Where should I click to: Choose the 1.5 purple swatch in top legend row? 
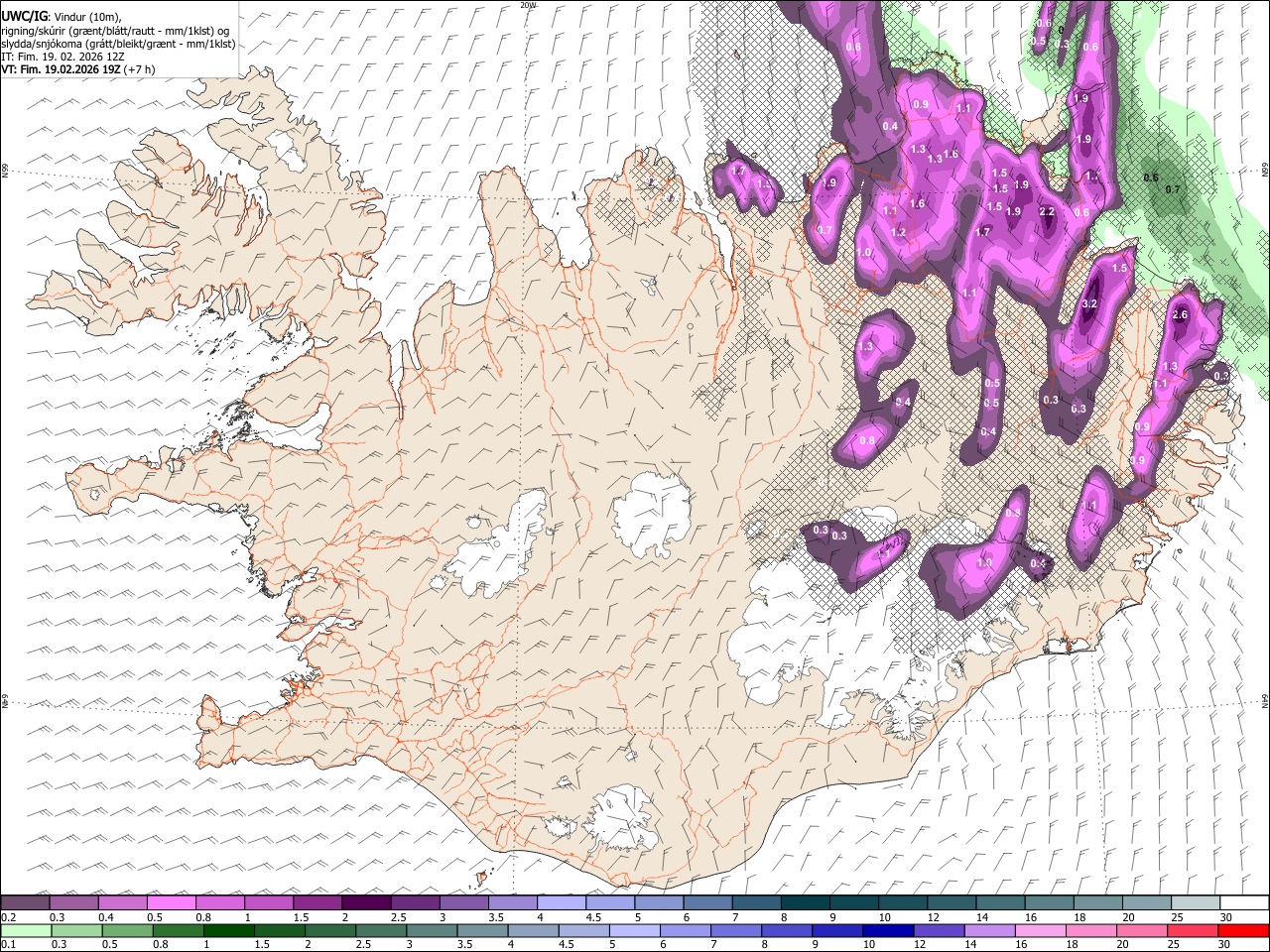point(317,902)
